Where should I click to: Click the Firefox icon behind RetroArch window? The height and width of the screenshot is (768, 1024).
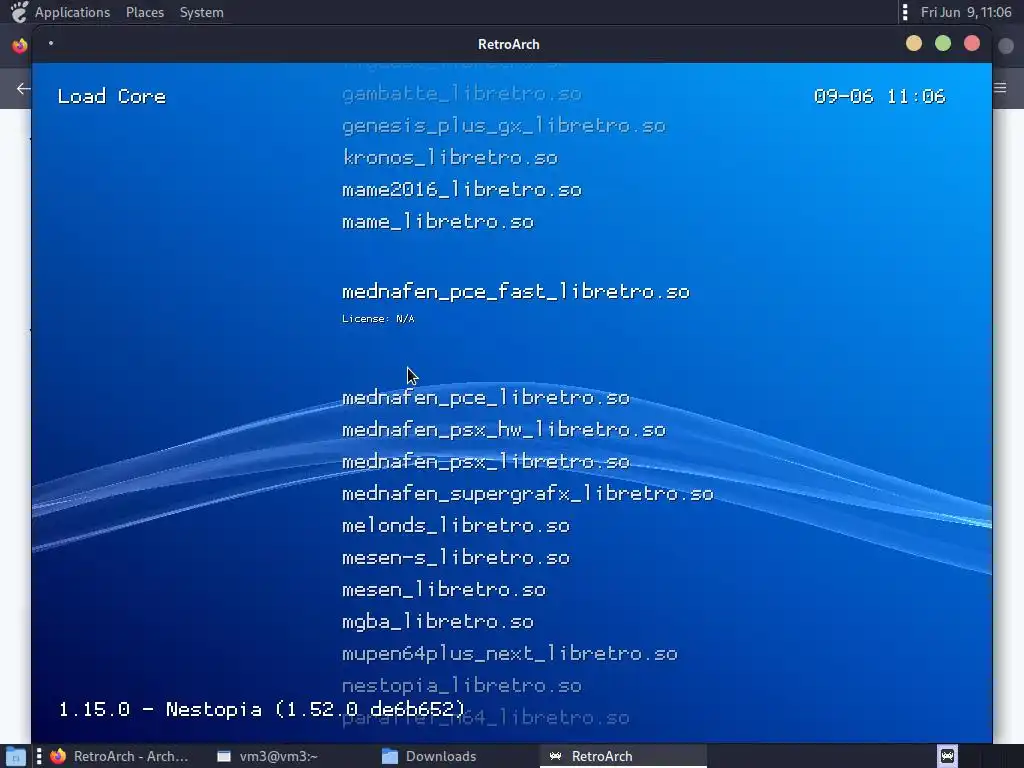point(20,45)
